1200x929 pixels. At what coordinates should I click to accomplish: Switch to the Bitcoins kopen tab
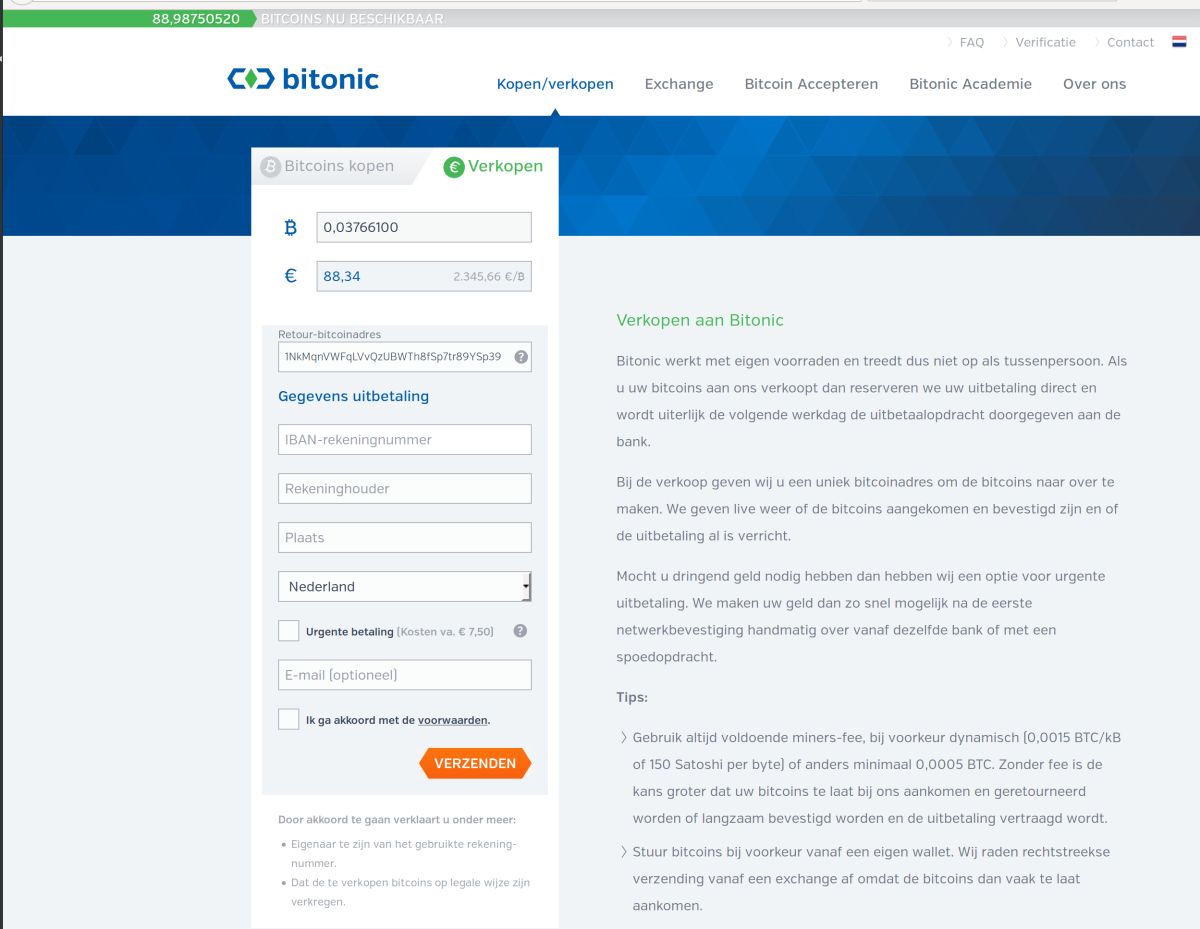point(340,167)
